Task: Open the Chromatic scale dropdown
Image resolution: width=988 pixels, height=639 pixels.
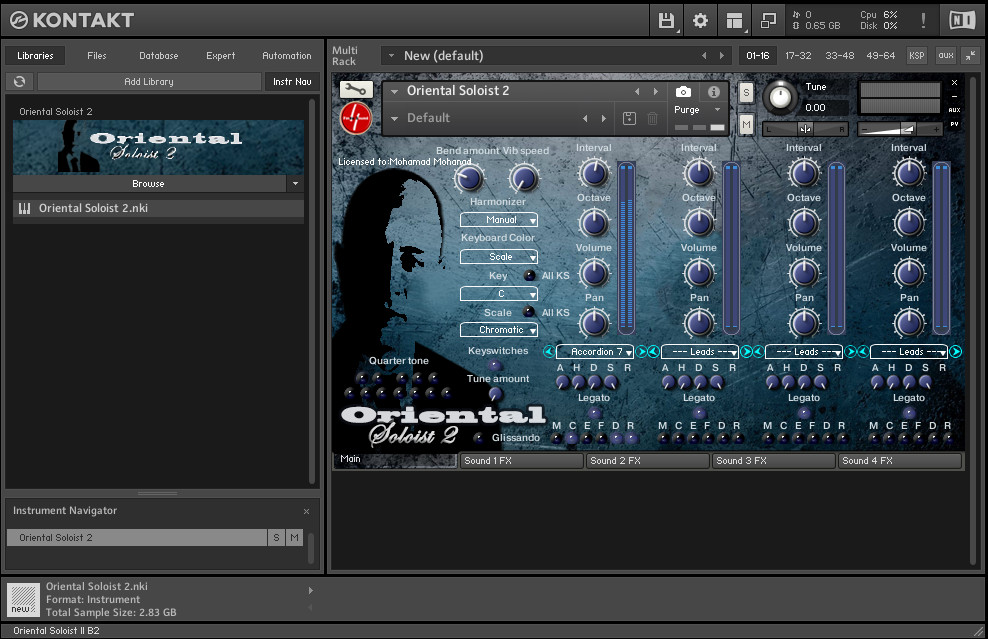Action: [x=499, y=330]
